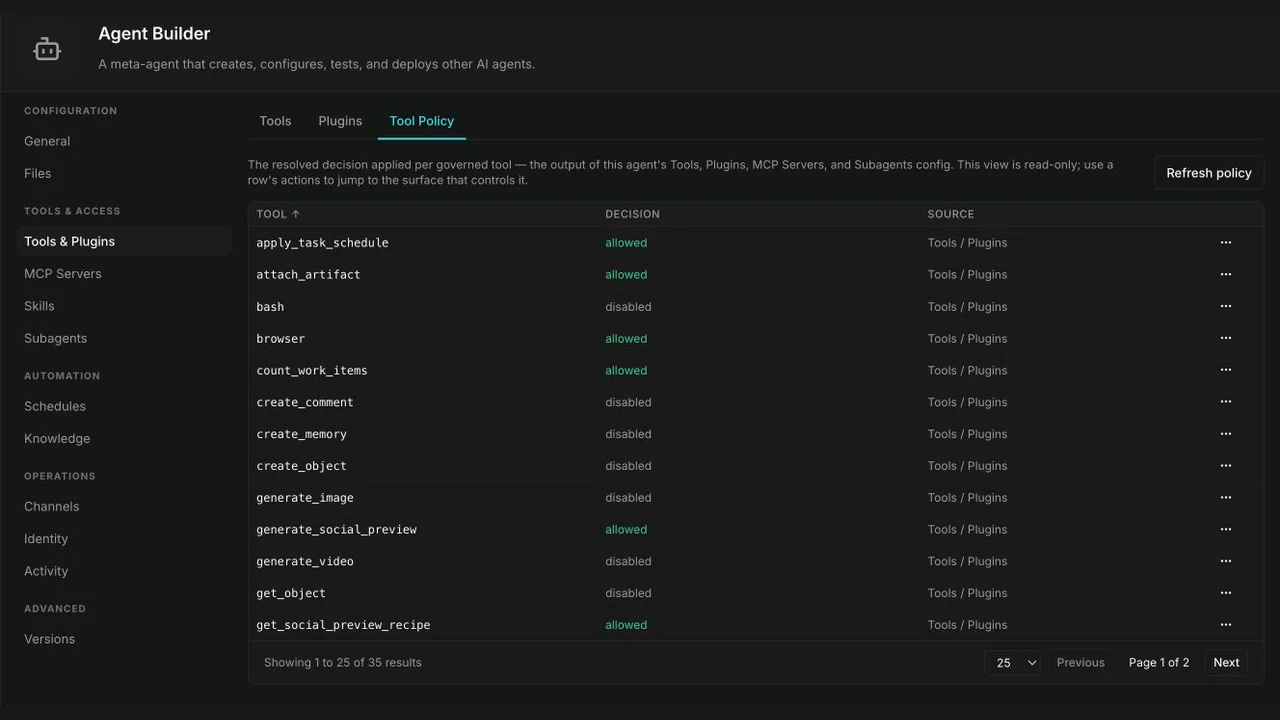Image resolution: width=1280 pixels, height=720 pixels.
Task: Open actions menu for bash row
Action: click(x=1225, y=307)
